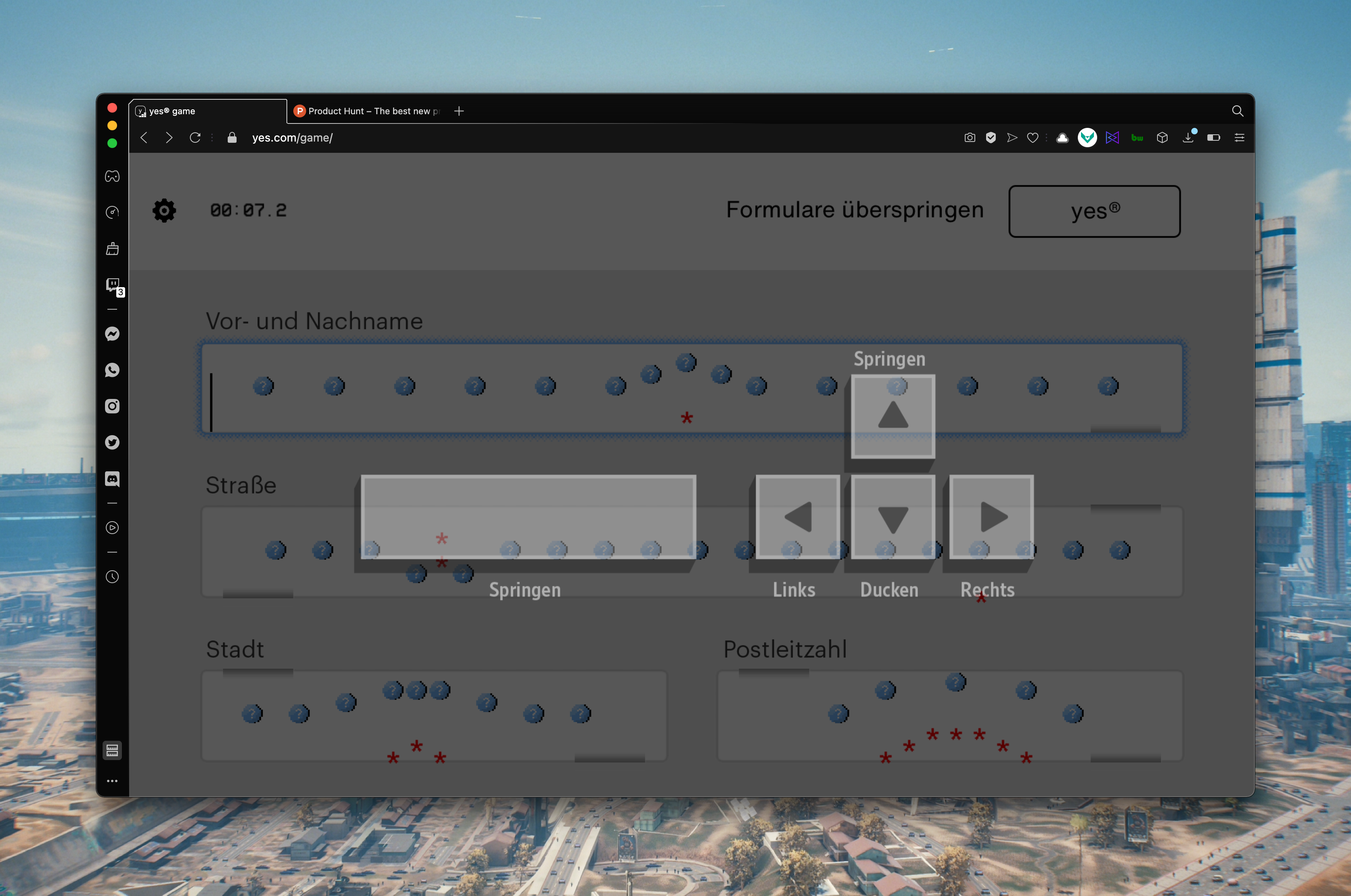Open Instagram in the sidebar
1351x896 pixels.
pos(112,406)
